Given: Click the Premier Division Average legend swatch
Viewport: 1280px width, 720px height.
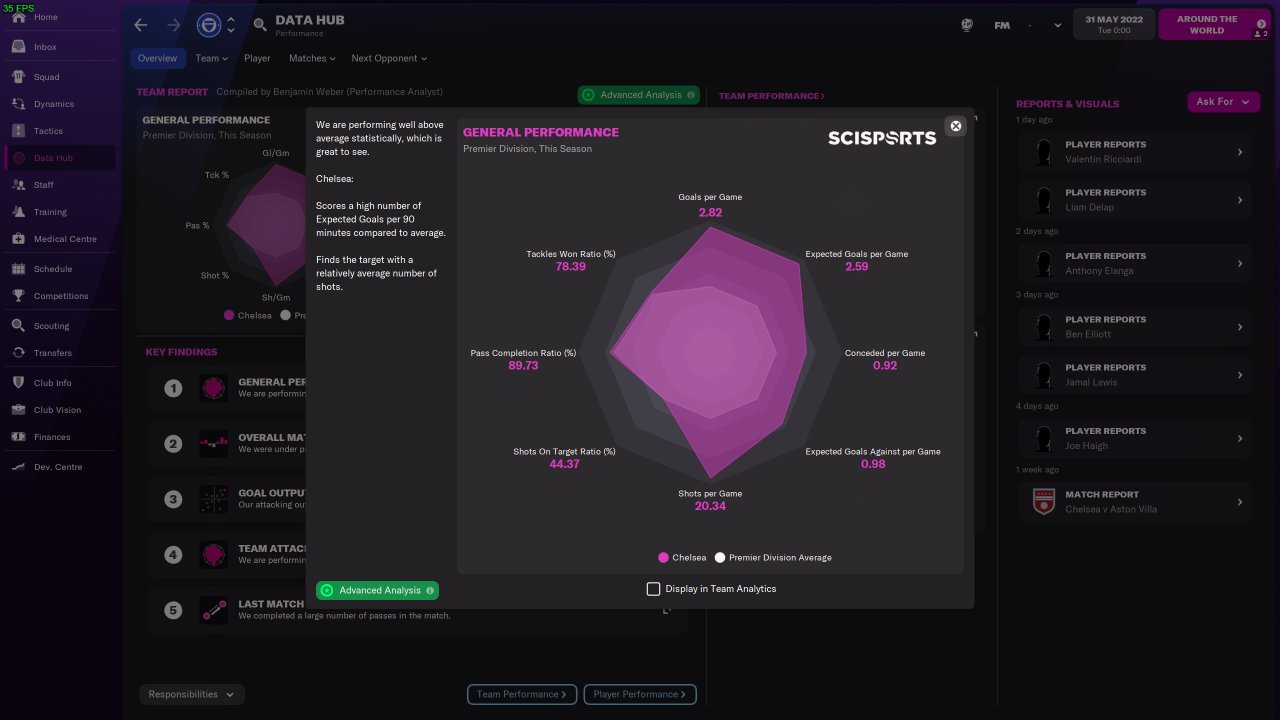Looking at the screenshot, I should click(x=720, y=558).
